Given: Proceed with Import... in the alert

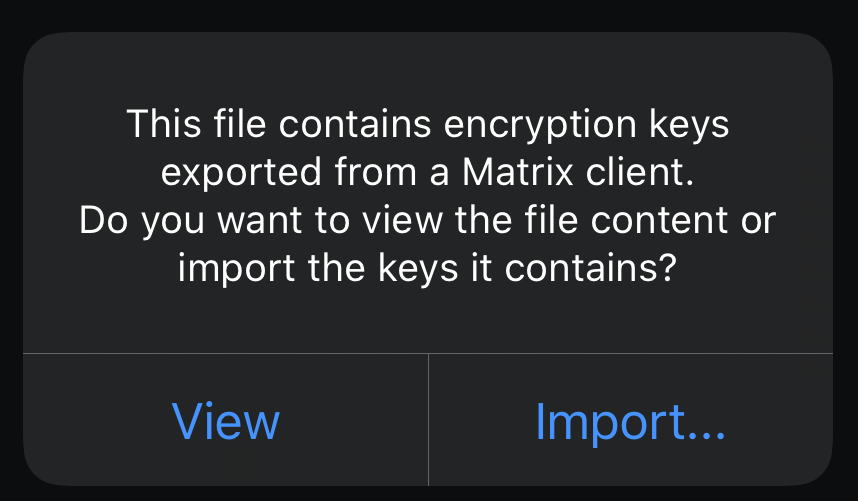Looking at the screenshot, I should pos(630,420).
